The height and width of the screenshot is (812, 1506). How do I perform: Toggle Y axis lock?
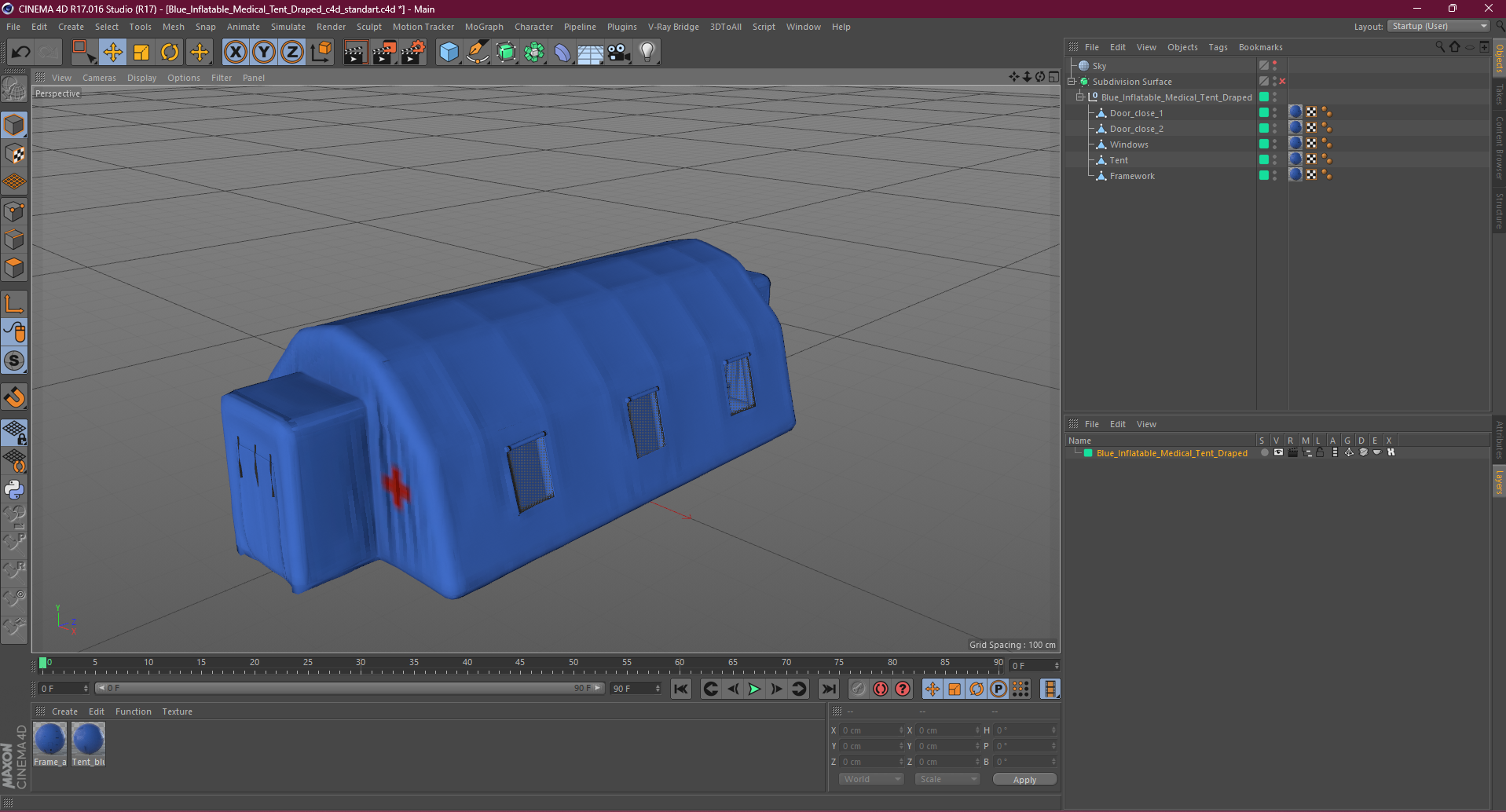tap(264, 53)
